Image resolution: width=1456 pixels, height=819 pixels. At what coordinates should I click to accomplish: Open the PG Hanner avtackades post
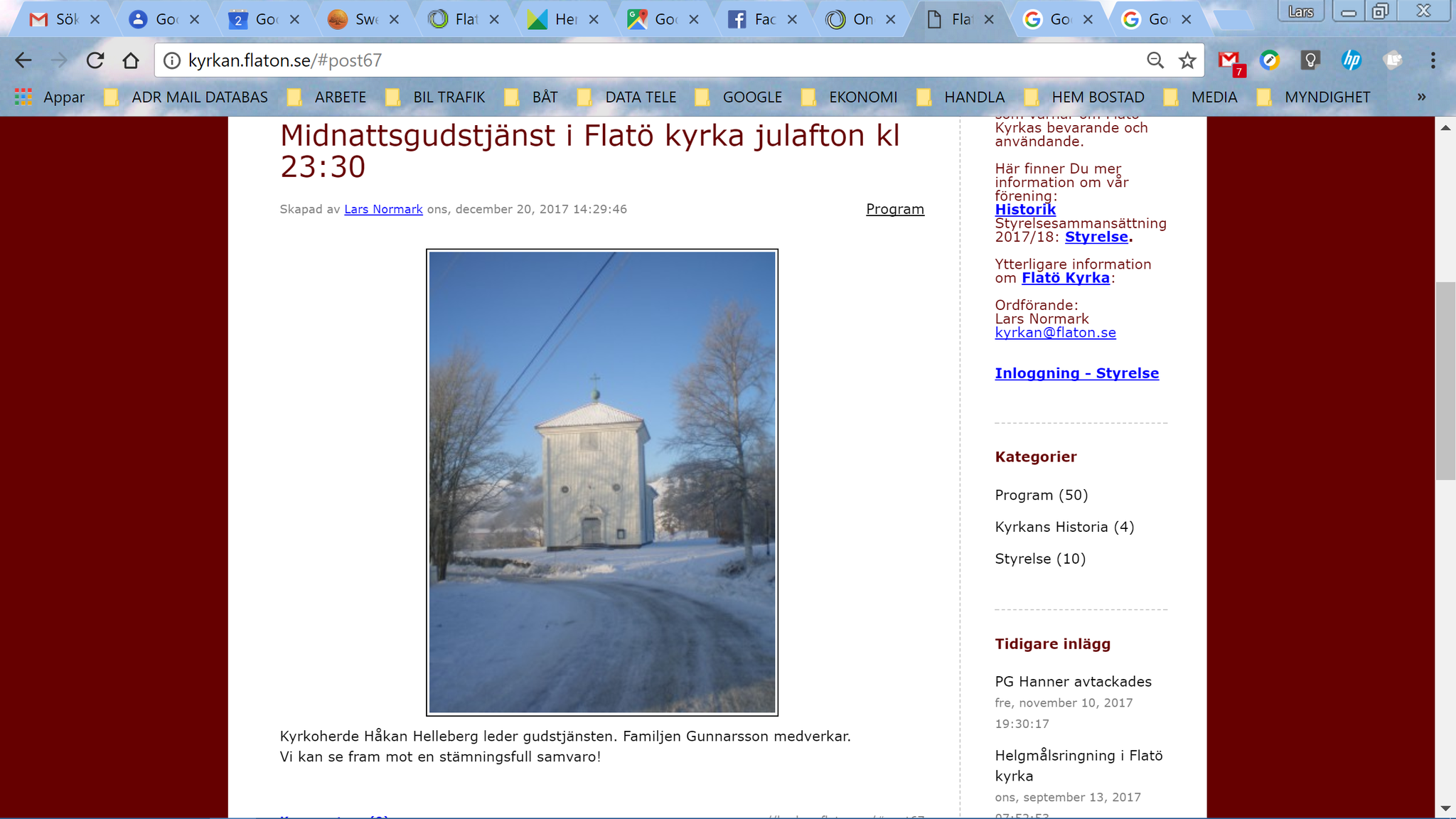click(1073, 682)
